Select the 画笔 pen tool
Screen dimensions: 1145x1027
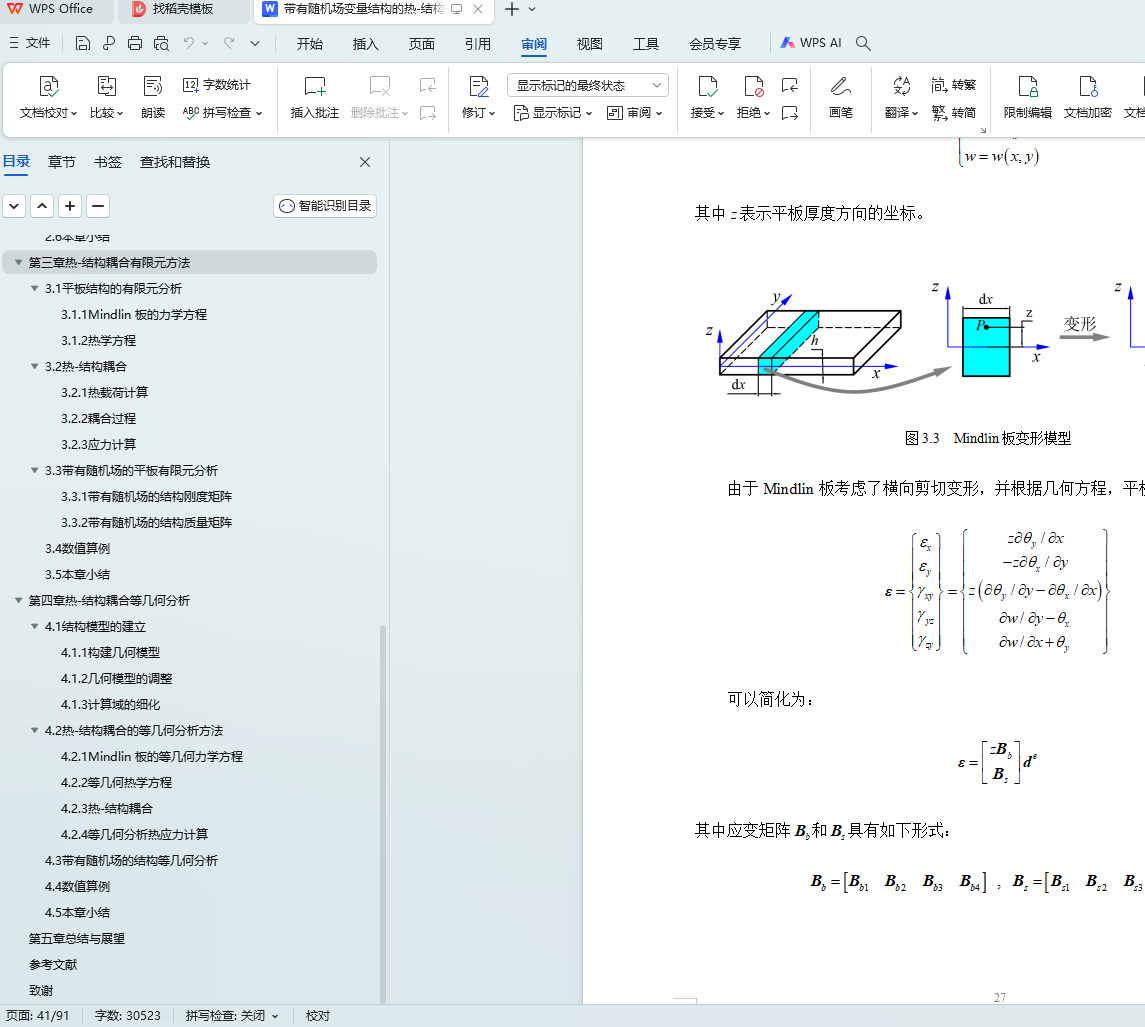coord(840,97)
